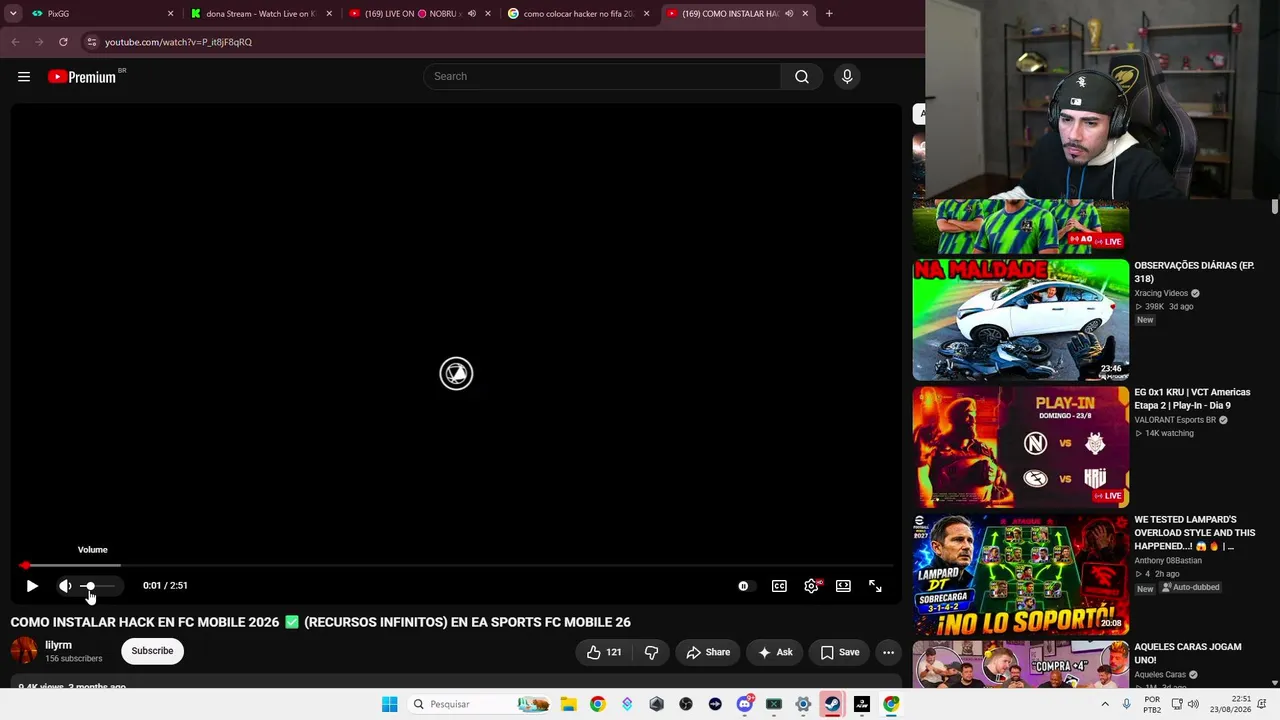Toggle subtitles with the CC button
Image resolution: width=1280 pixels, height=720 pixels.
coord(779,586)
